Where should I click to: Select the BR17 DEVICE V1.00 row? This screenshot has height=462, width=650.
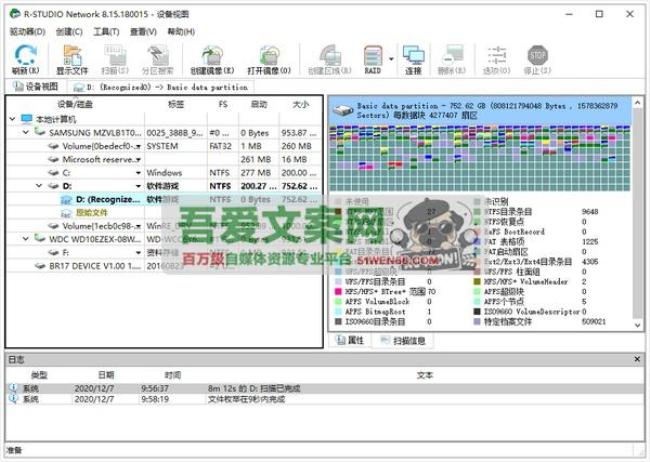164,265
